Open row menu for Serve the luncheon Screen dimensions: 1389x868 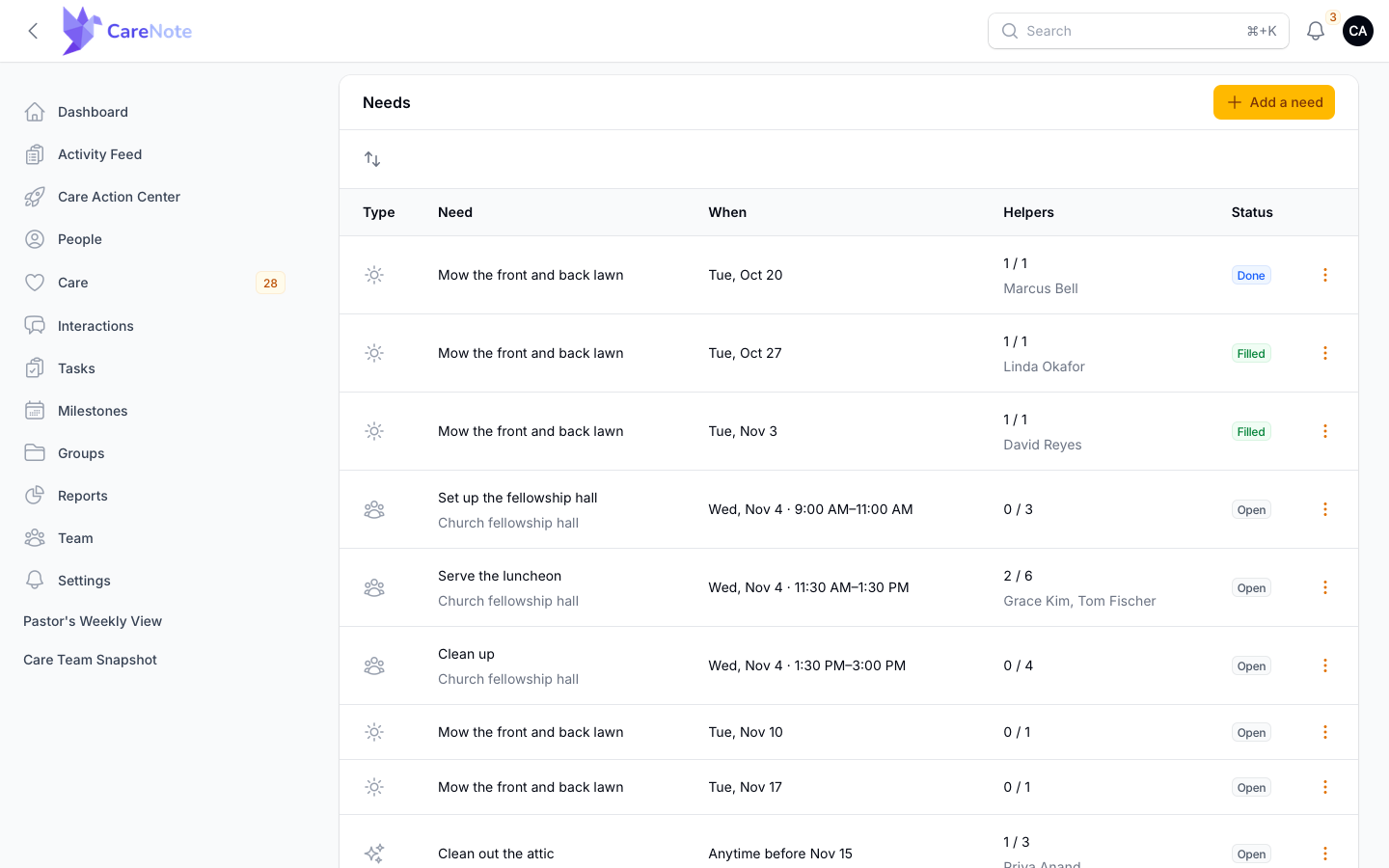coord(1325,587)
